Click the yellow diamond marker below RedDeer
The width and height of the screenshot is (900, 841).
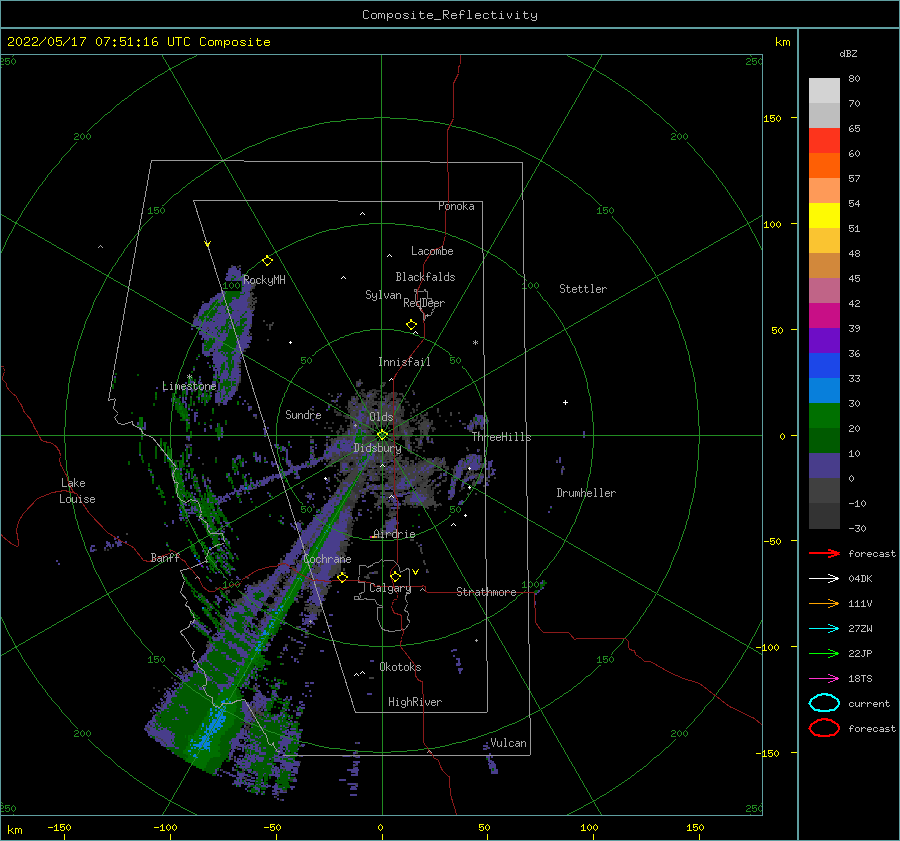pyautogui.click(x=411, y=324)
